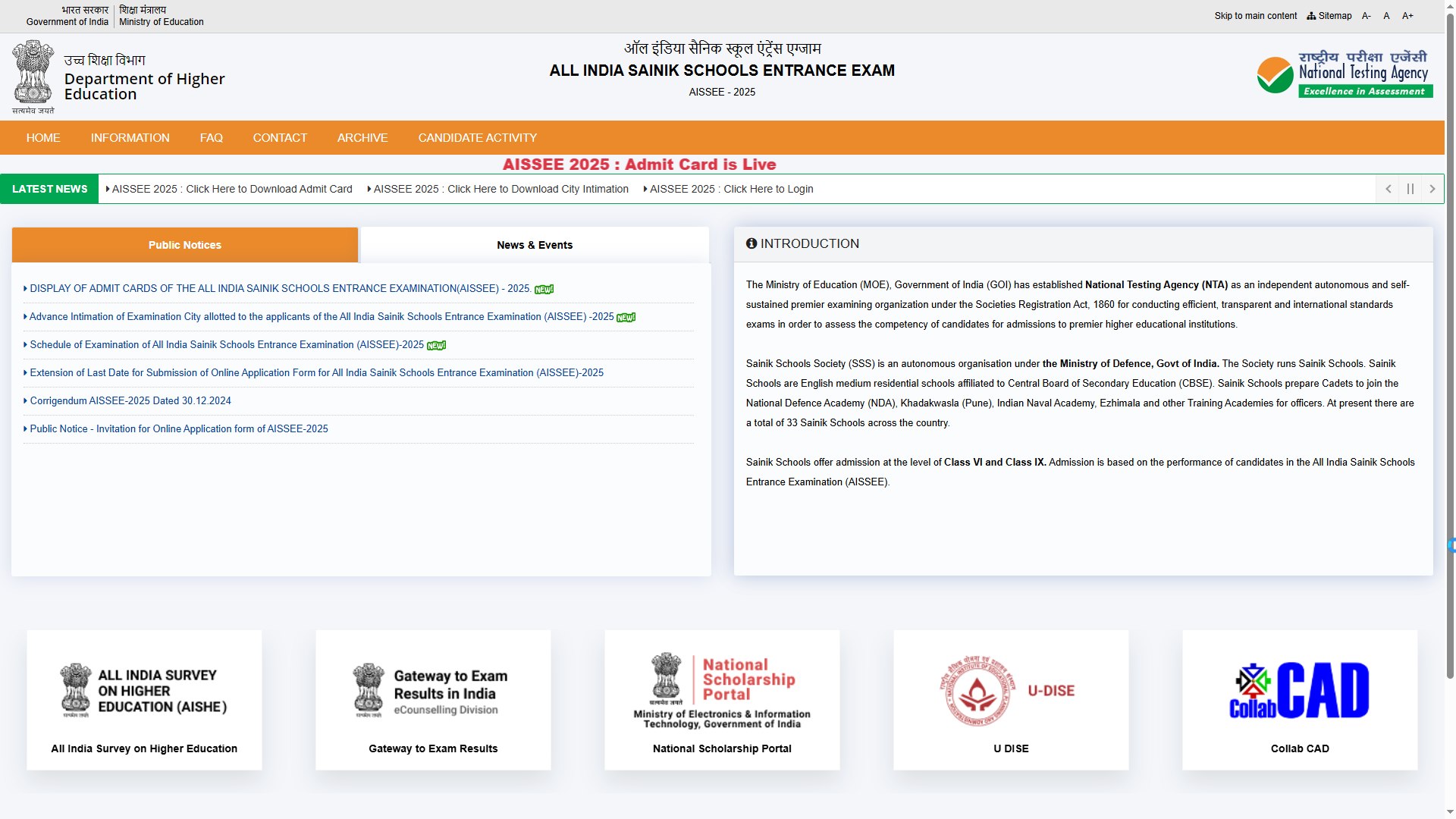The width and height of the screenshot is (1456, 819).
Task: Click the INTRODUCTION info icon
Action: [752, 243]
